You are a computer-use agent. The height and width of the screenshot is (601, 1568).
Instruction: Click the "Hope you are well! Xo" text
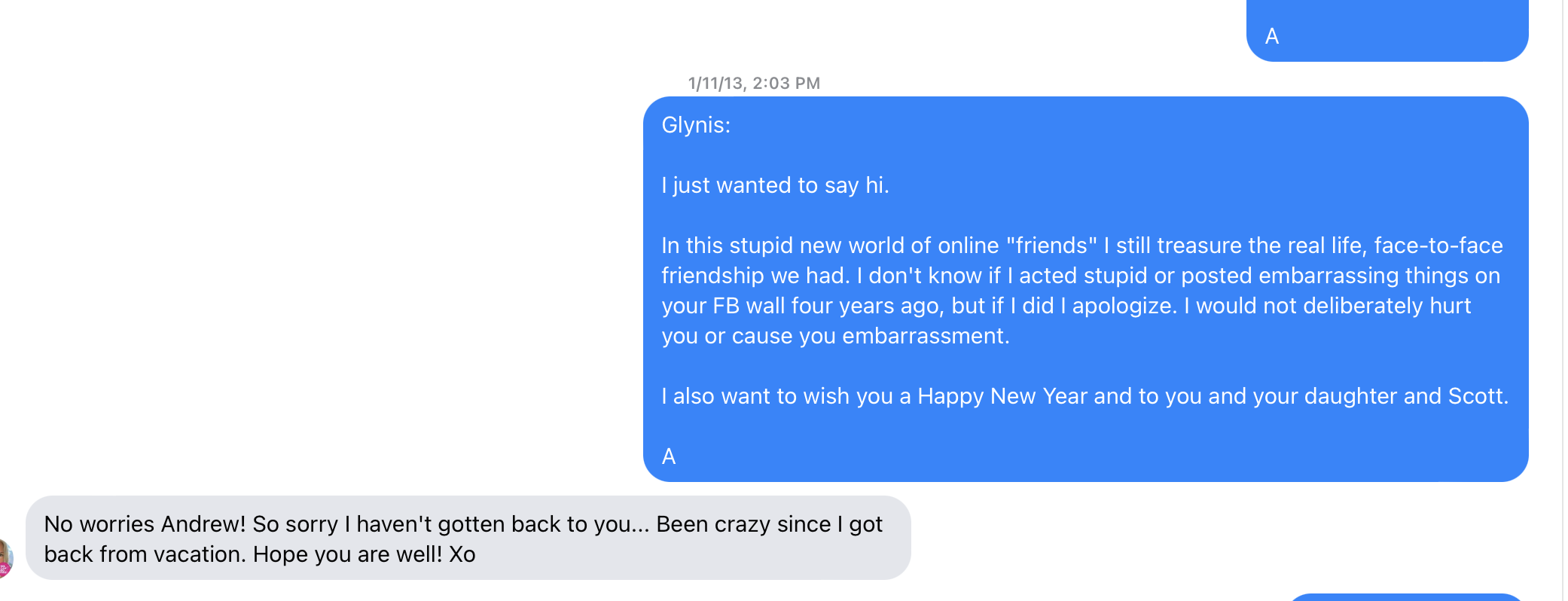364,554
